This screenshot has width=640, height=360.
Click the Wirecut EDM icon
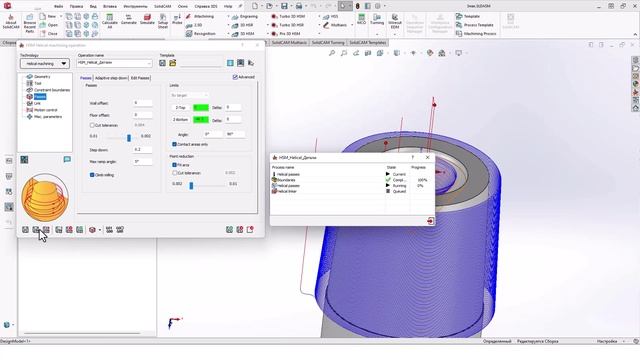pos(395,21)
